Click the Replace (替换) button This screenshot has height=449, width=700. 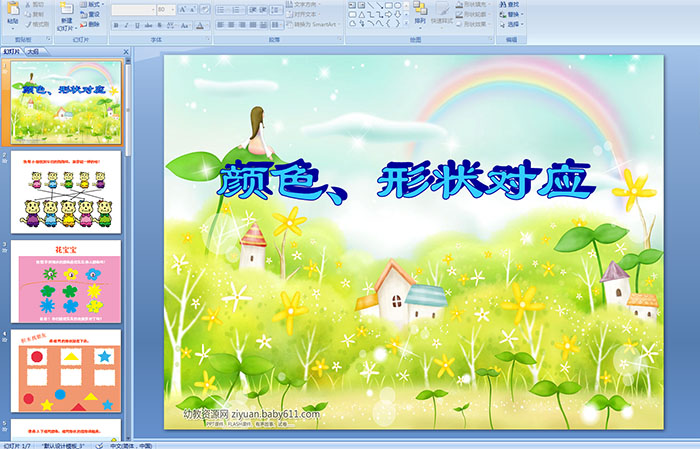click(x=510, y=14)
